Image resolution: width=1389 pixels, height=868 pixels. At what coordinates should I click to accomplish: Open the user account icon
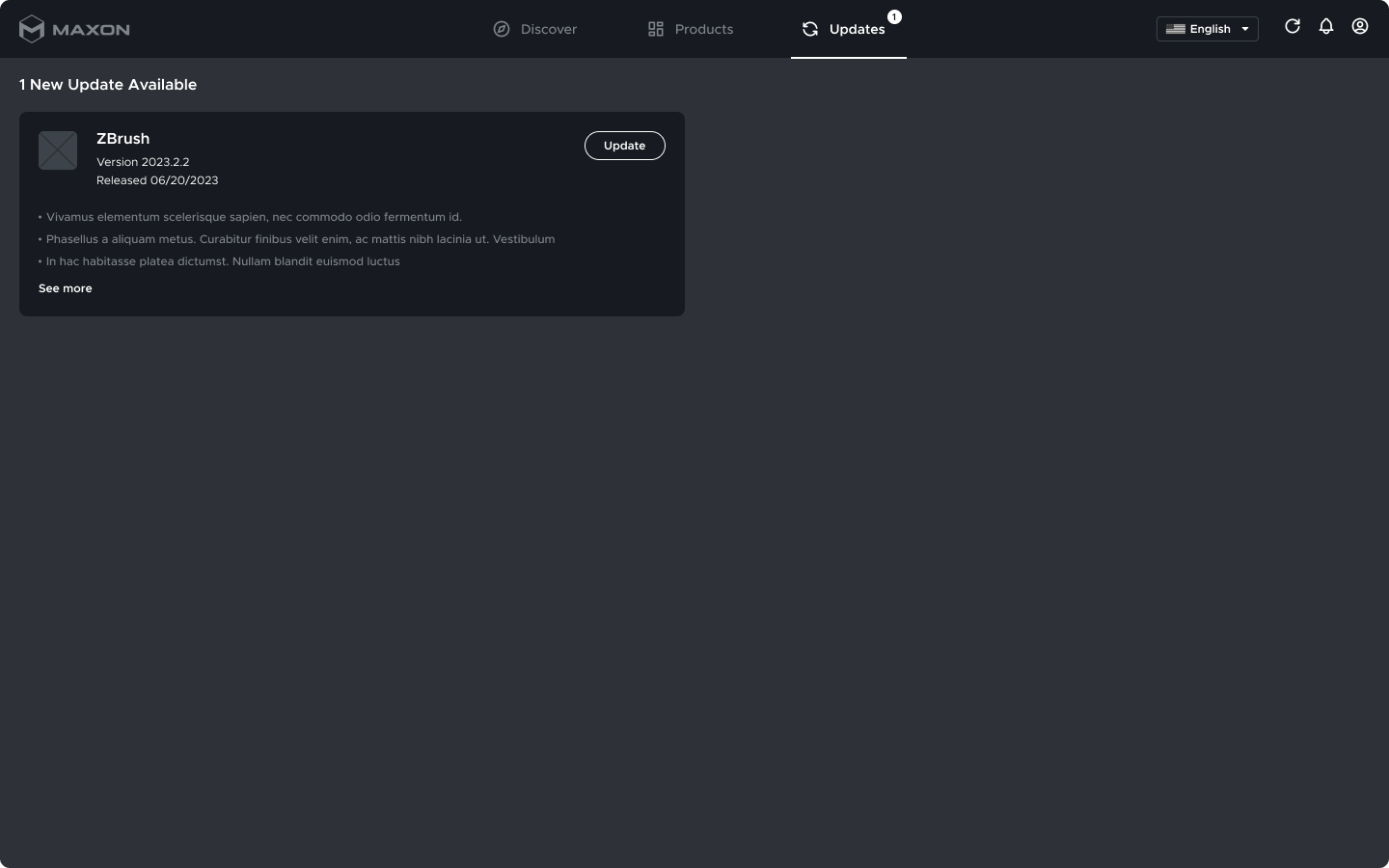1360,27
